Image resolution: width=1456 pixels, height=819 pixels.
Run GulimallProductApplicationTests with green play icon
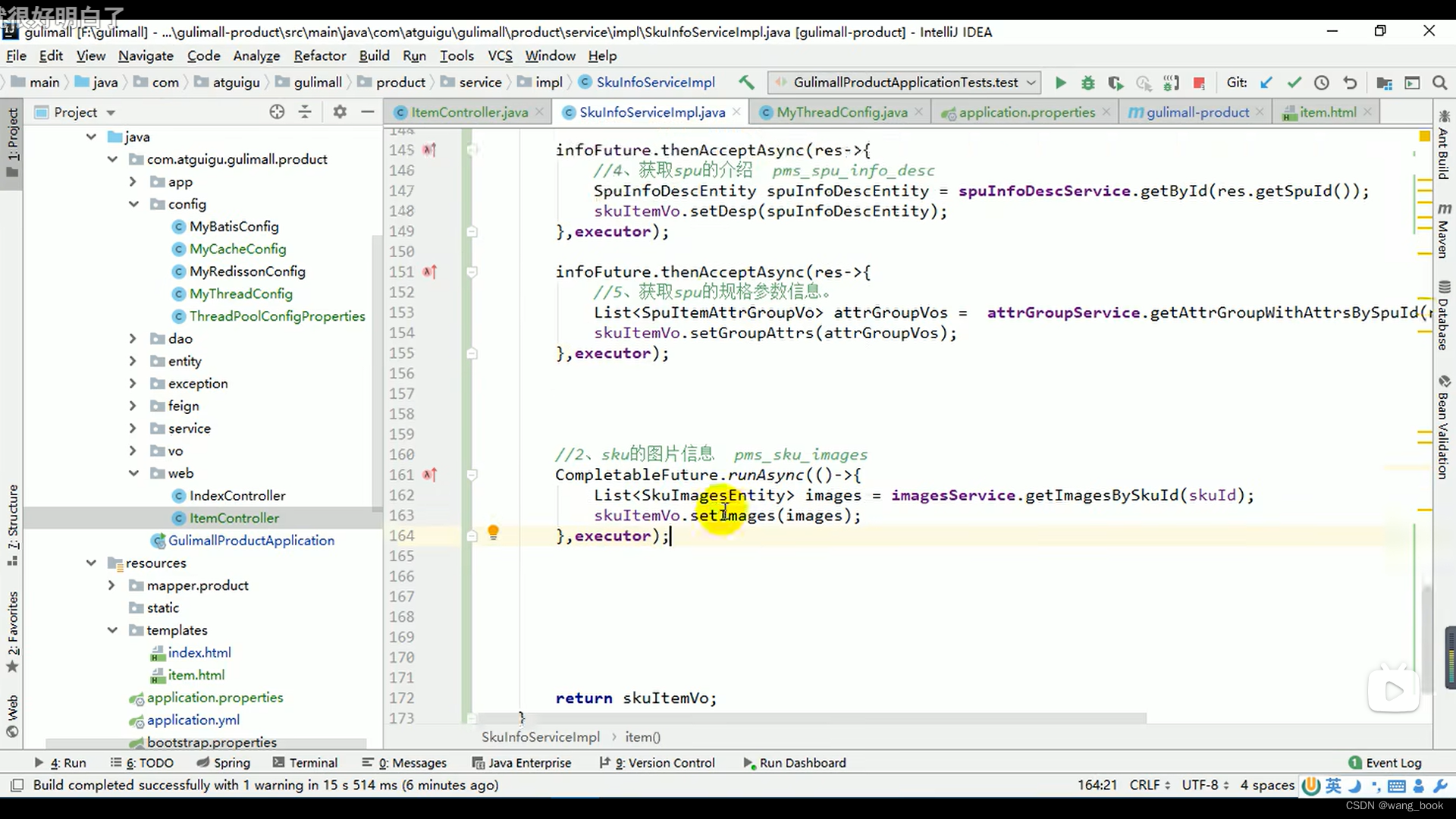[x=1060, y=82]
